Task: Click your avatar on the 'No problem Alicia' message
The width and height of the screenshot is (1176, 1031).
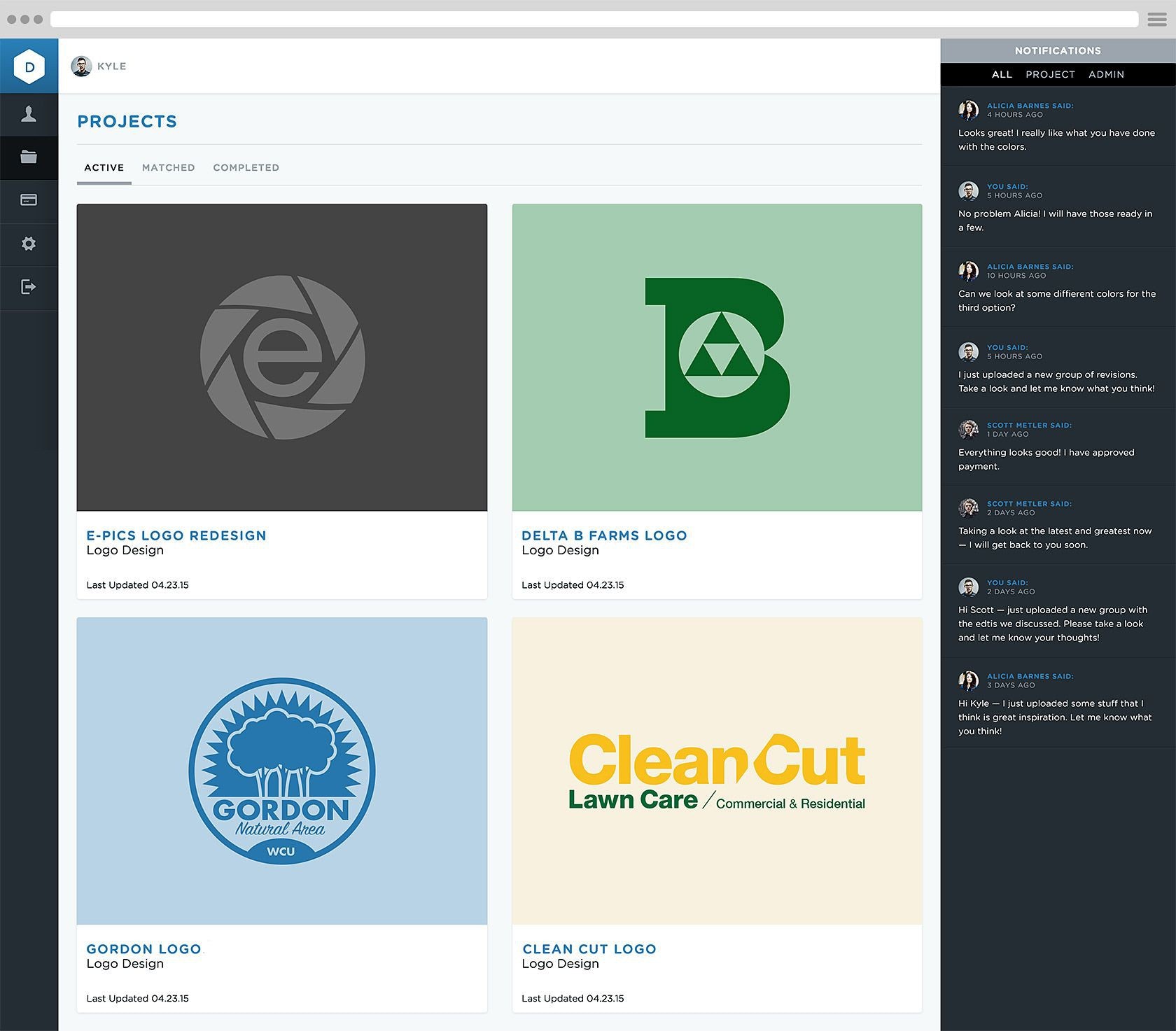Action: pos(969,191)
